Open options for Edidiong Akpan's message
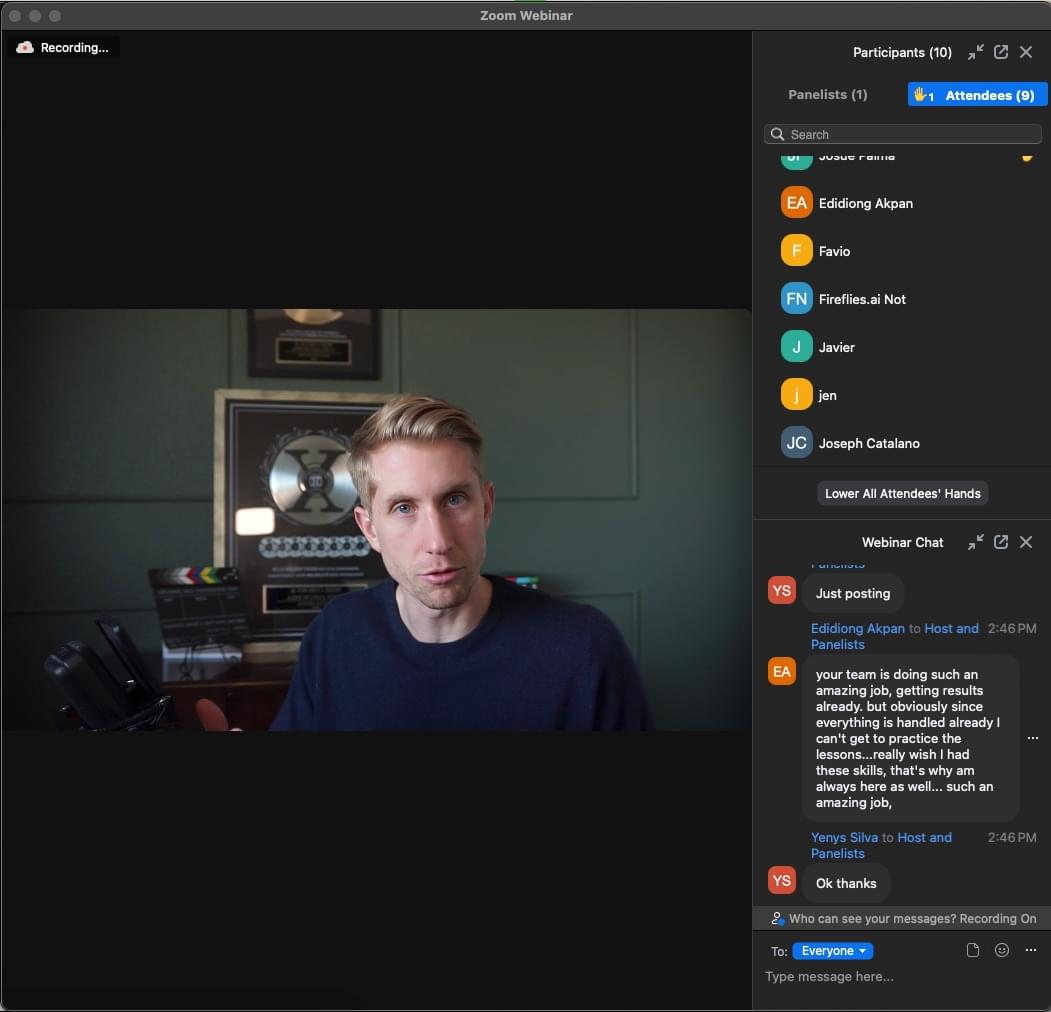This screenshot has width=1051, height=1012. [x=1032, y=738]
